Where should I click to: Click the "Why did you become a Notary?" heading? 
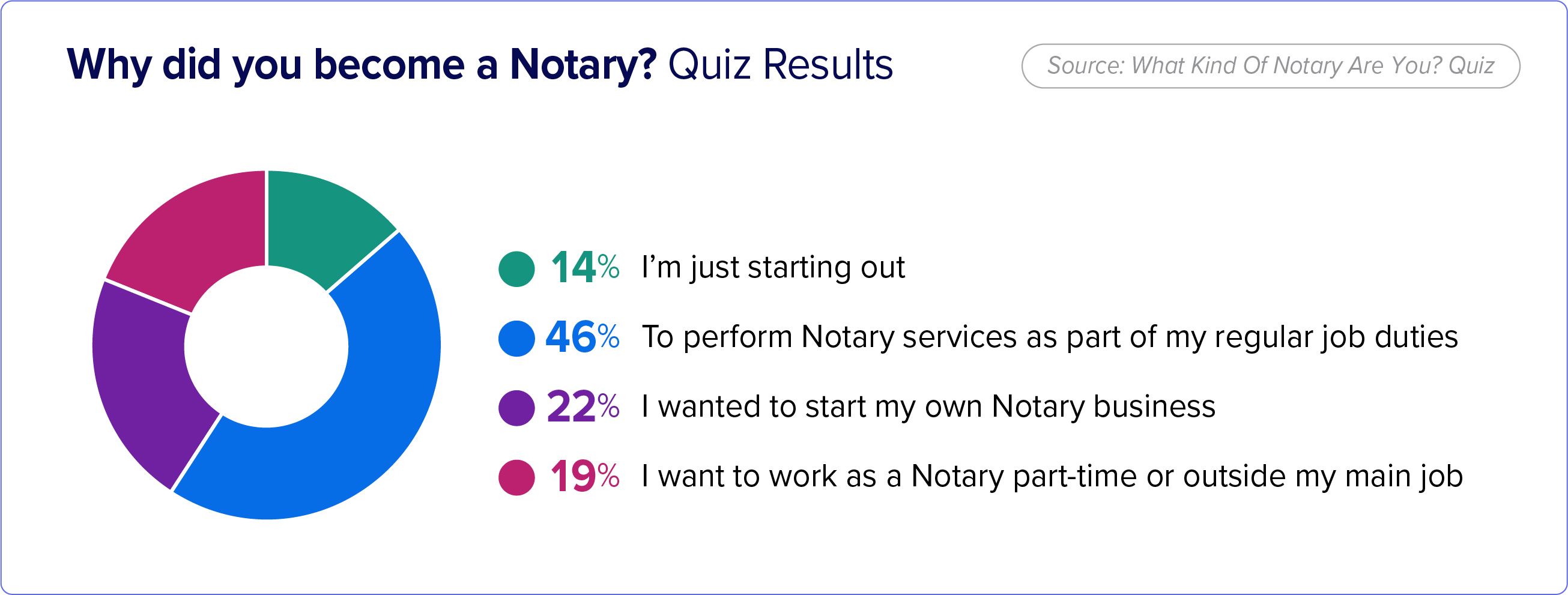[362, 65]
